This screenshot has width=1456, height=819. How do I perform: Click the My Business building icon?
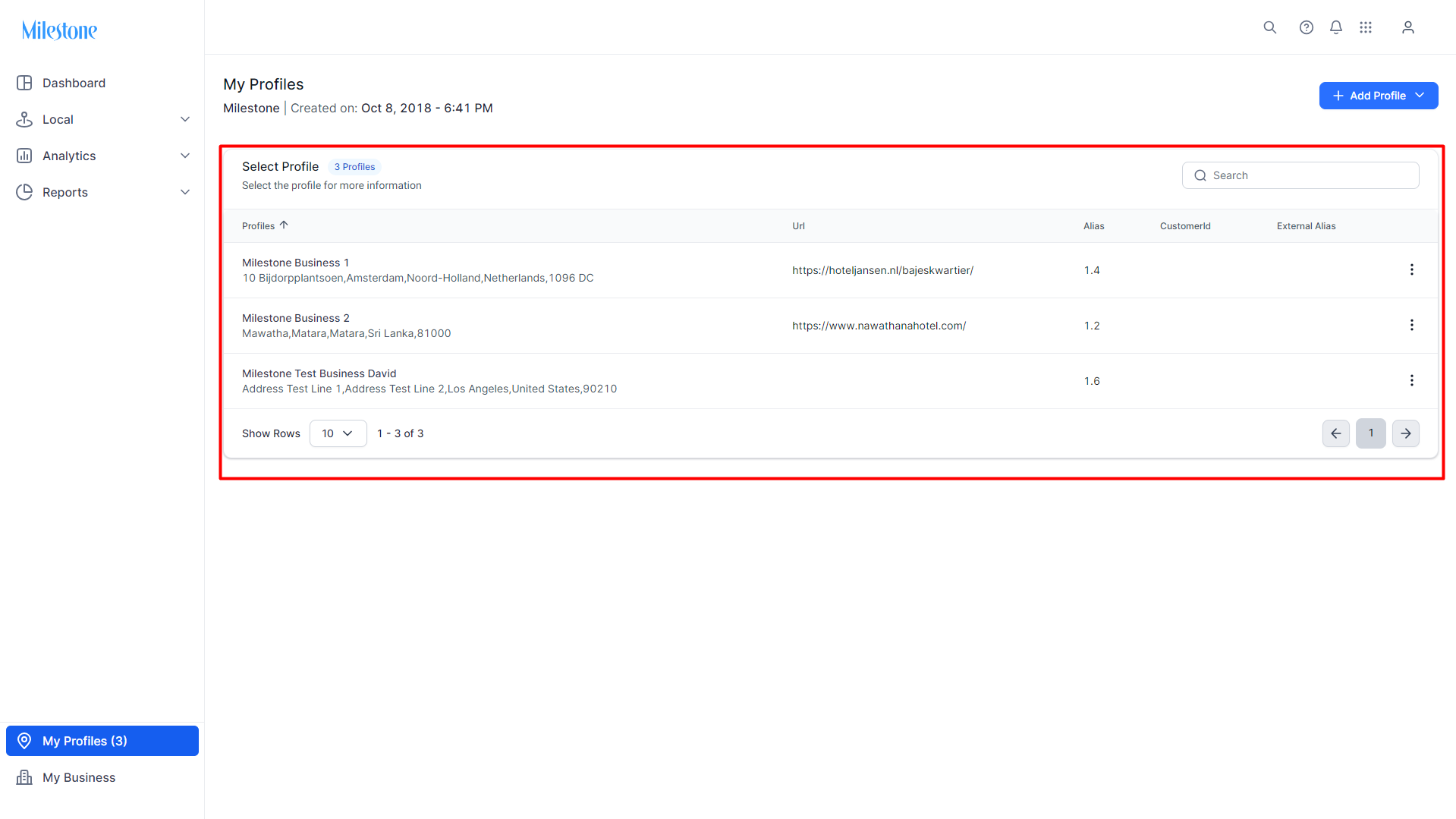tap(24, 777)
